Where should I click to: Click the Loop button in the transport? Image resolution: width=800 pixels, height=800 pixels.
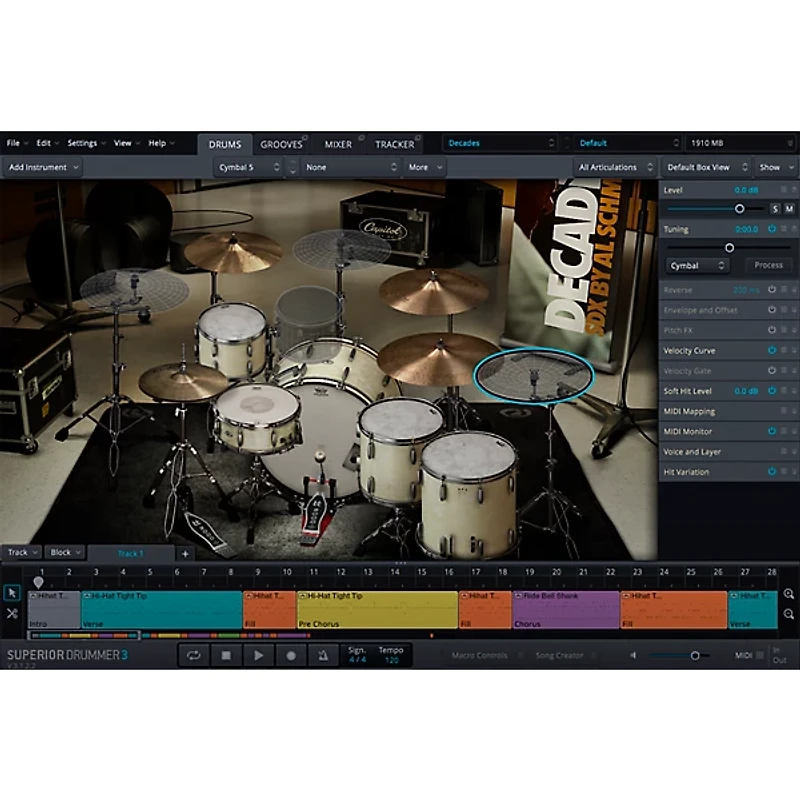pyautogui.click(x=193, y=655)
